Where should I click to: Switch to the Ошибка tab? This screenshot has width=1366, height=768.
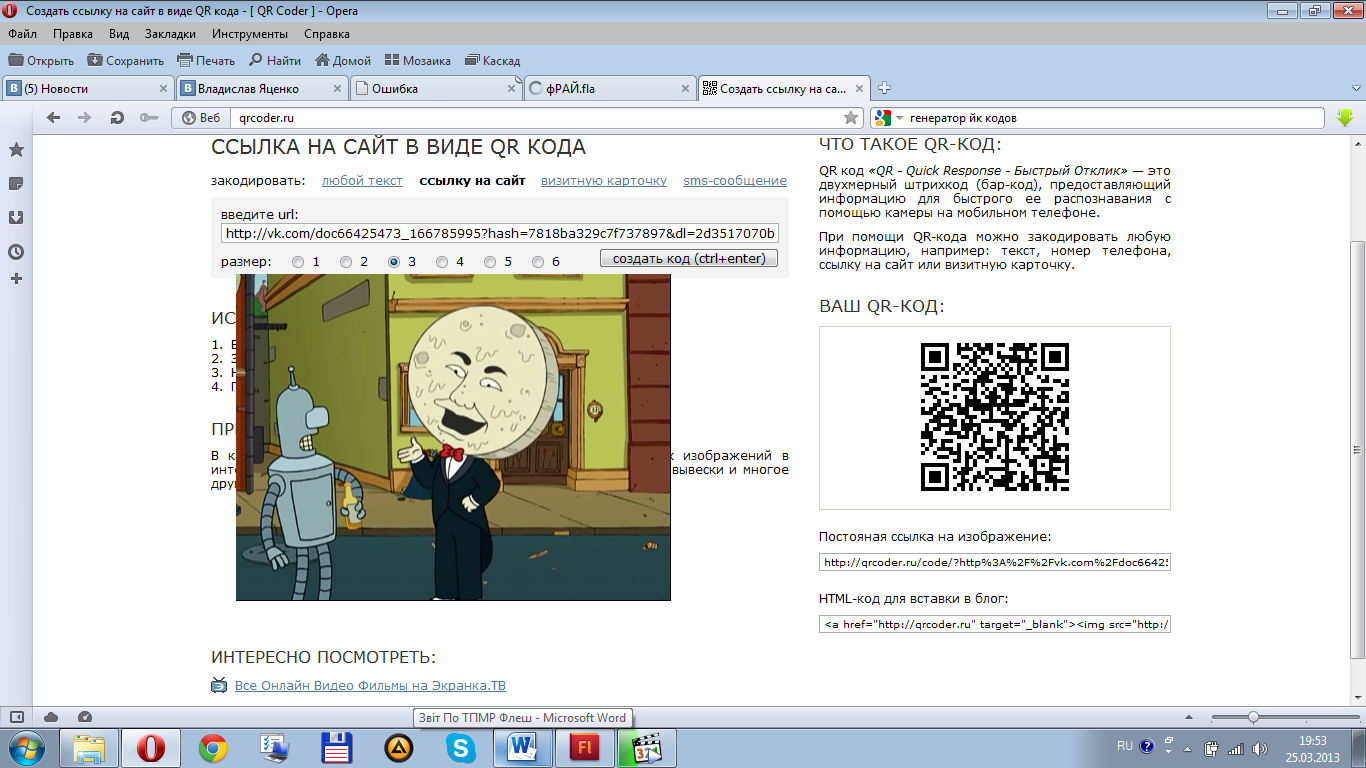[436, 88]
